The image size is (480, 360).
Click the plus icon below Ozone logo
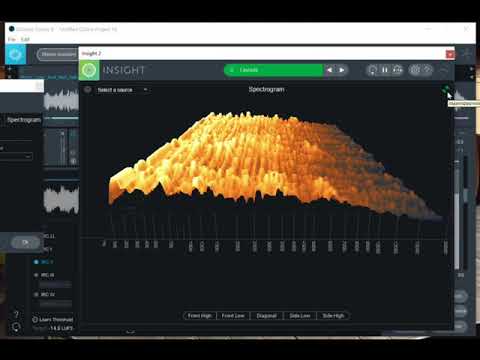tap(10, 69)
